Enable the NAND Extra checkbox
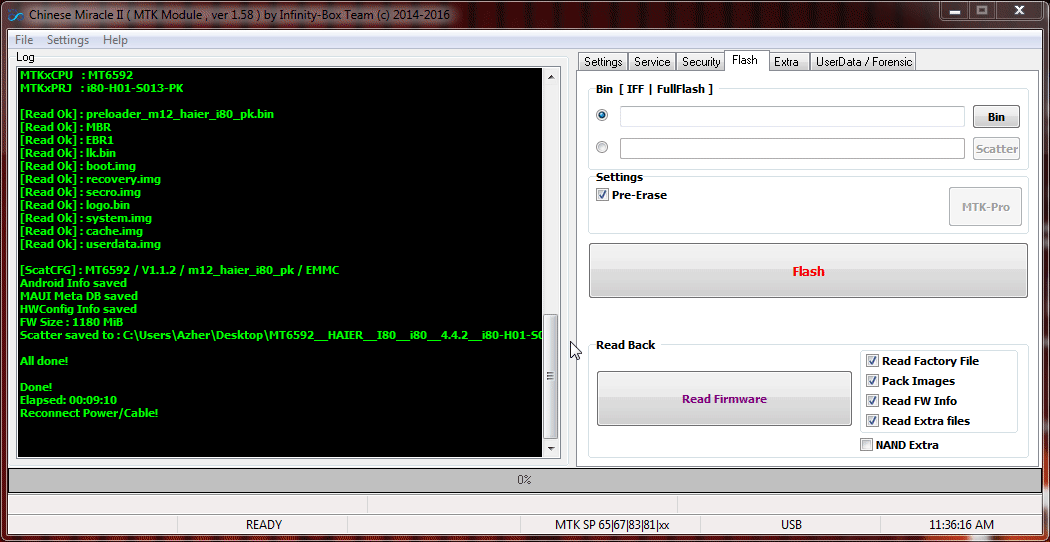The image size is (1050, 542). coord(866,445)
